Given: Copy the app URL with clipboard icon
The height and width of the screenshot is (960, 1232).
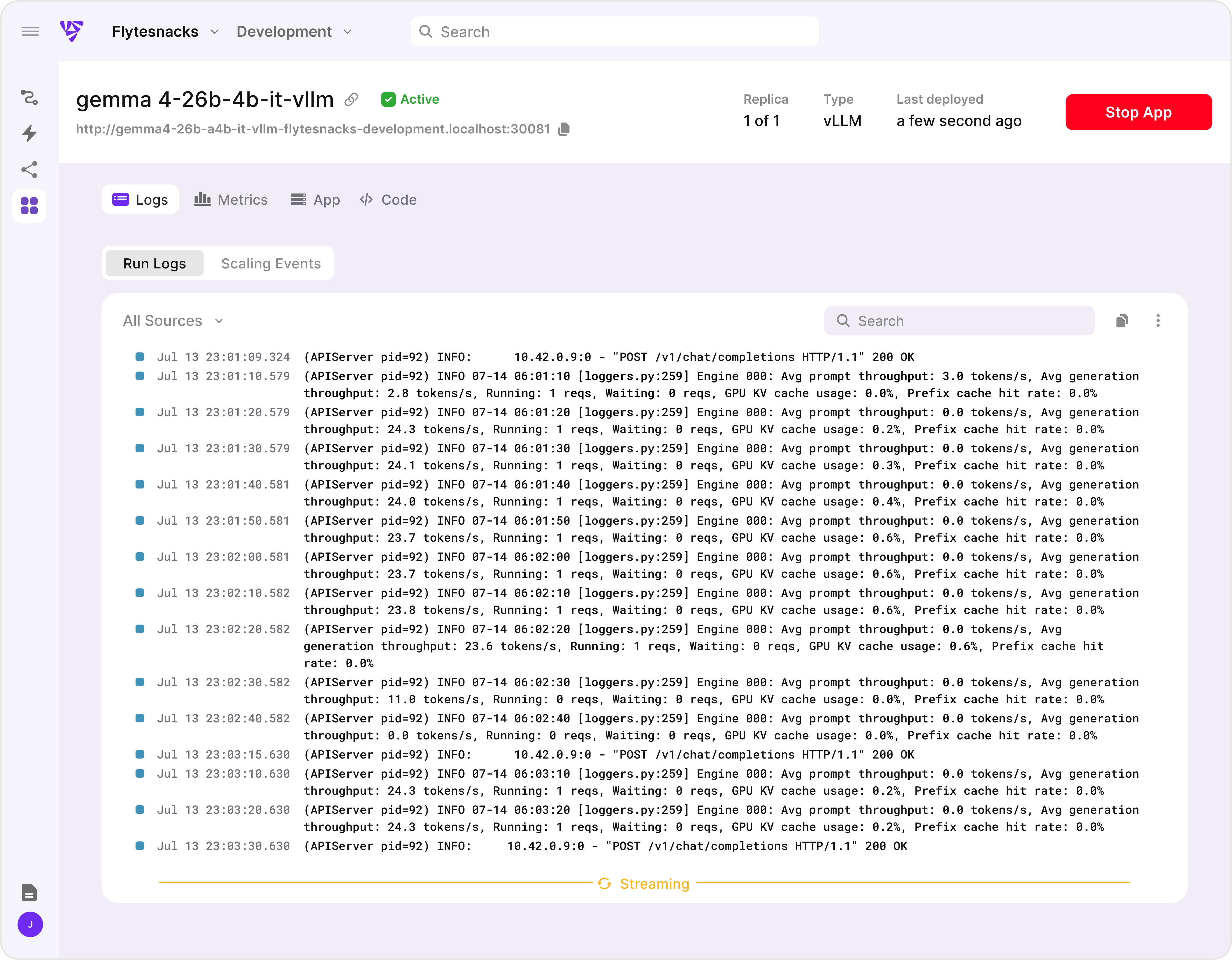Looking at the screenshot, I should pyautogui.click(x=564, y=129).
